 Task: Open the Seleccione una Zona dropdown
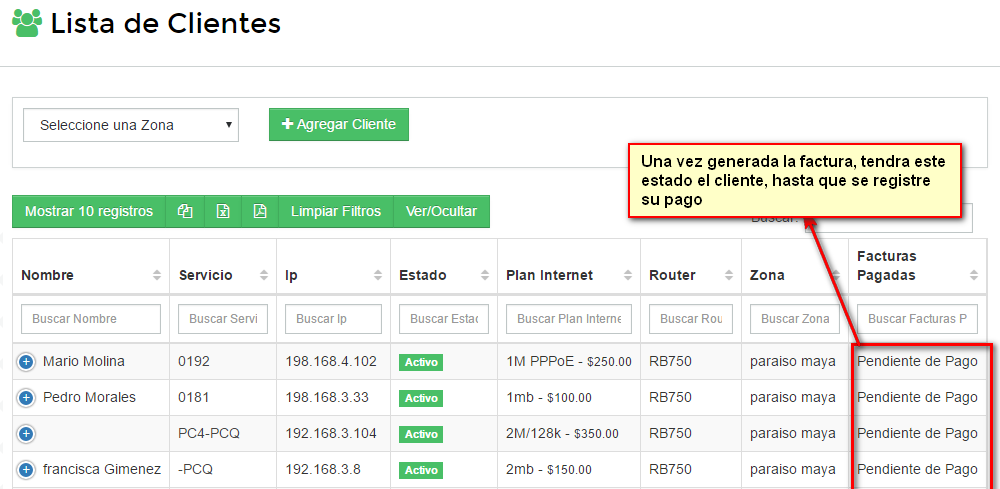tap(131, 125)
